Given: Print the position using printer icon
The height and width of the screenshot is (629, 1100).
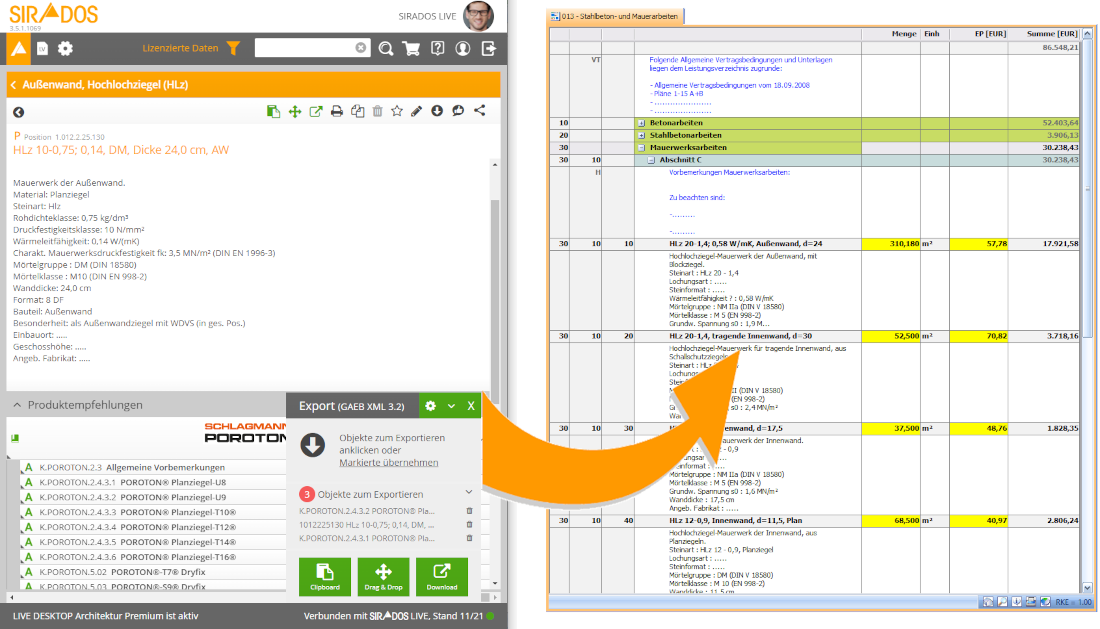Looking at the screenshot, I should pos(337,111).
